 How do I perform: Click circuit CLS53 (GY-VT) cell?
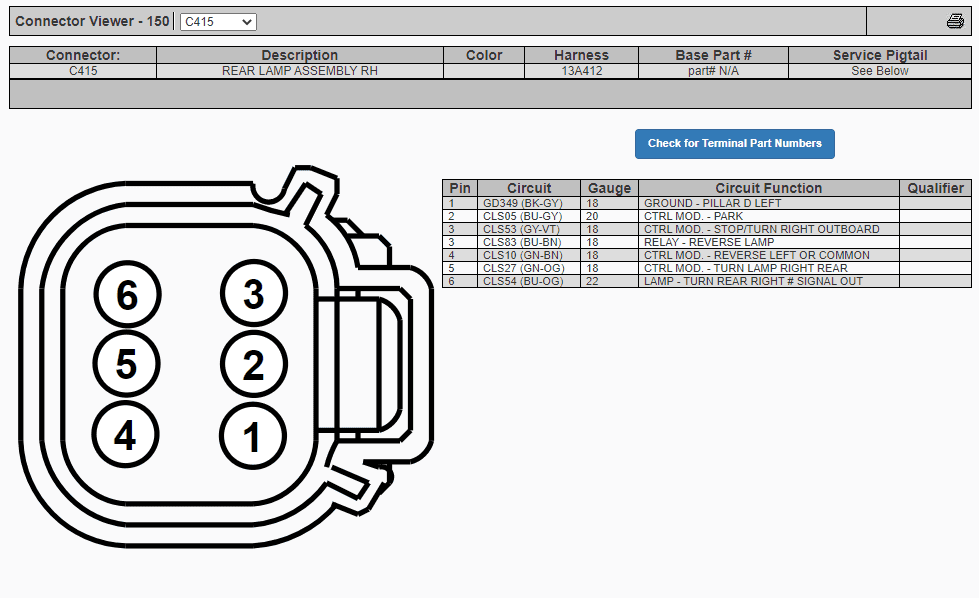529,229
